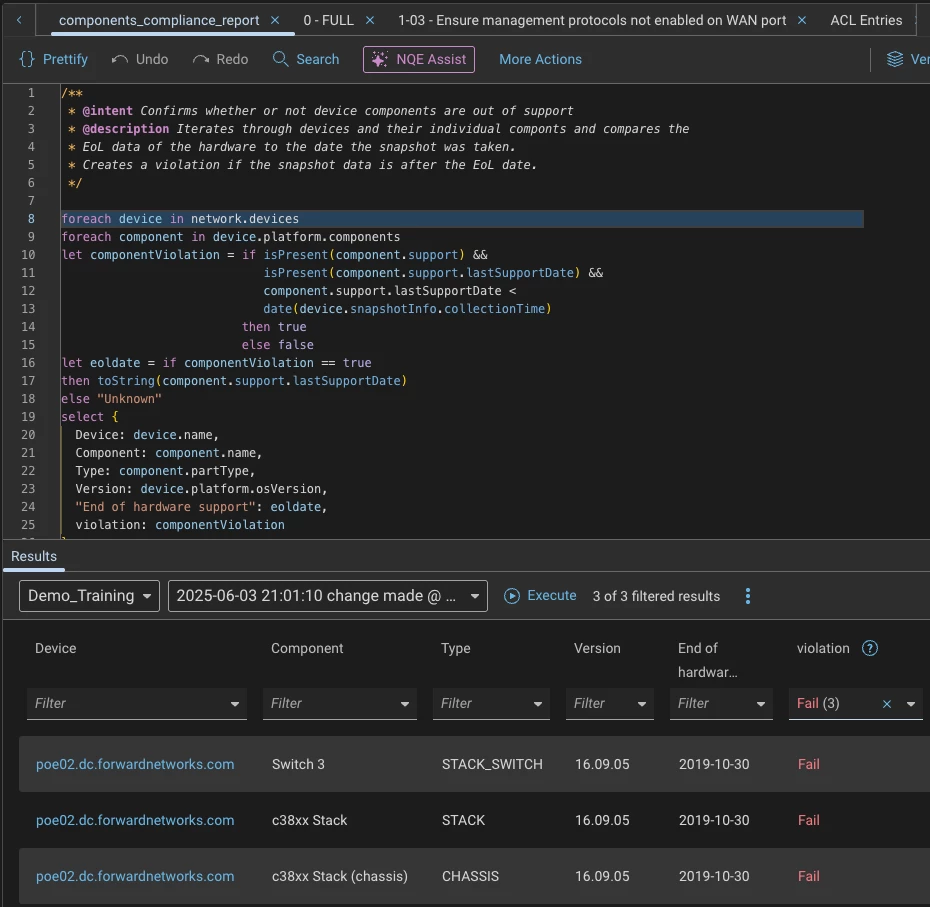This screenshot has height=907, width=930.
Task: Open results options three-dot menu
Action: click(748, 596)
